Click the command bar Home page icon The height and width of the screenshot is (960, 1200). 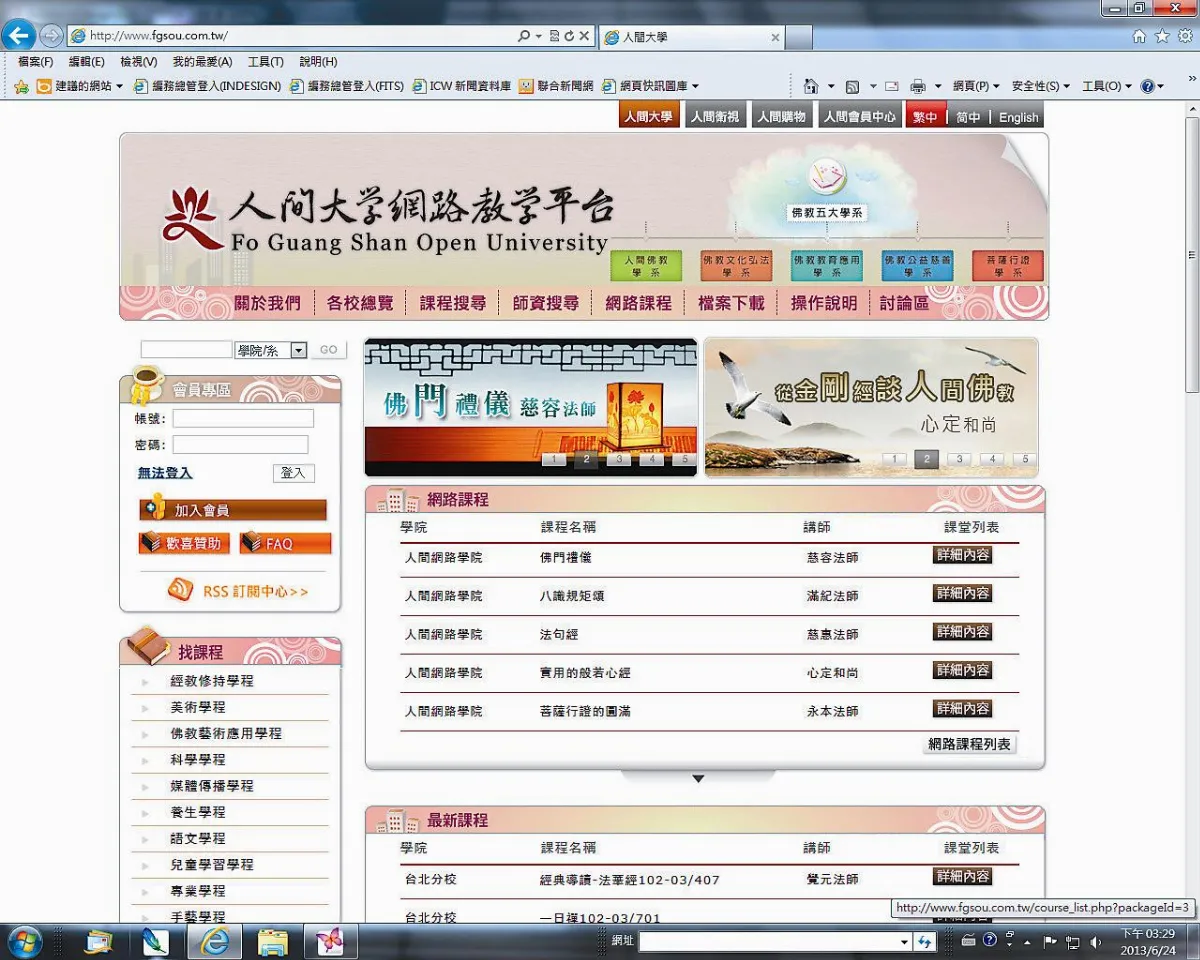pos(811,86)
